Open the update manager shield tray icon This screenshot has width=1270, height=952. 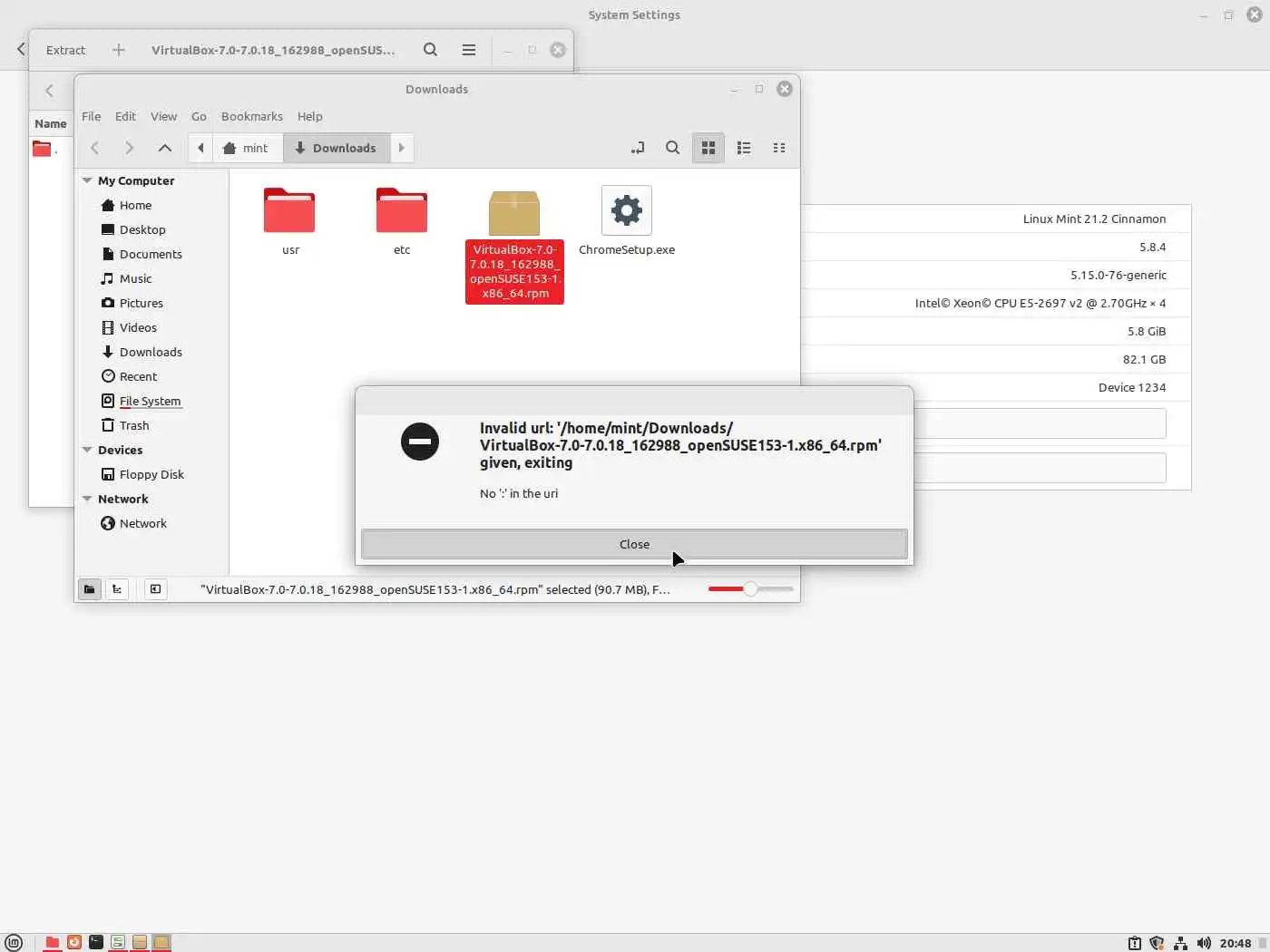click(x=1157, y=943)
